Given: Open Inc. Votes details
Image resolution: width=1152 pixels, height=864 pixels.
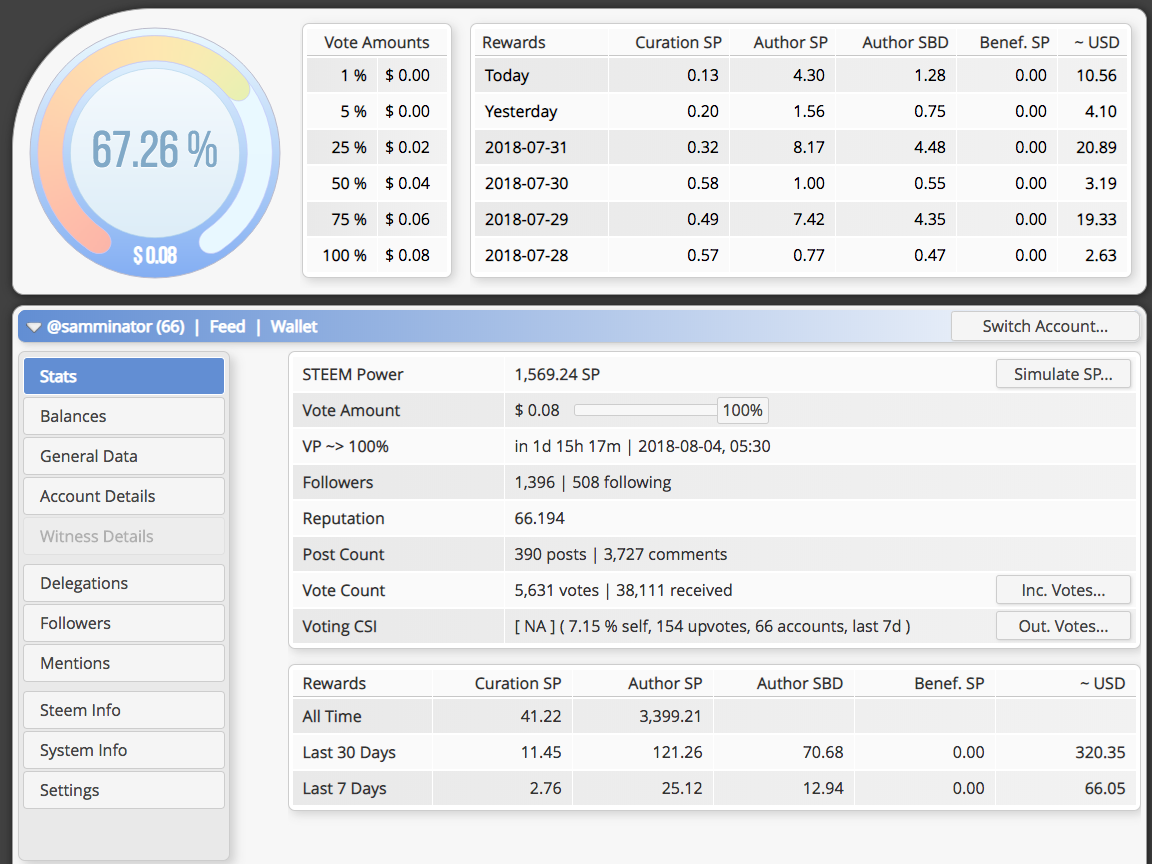Looking at the screenshot, I should point(1063,590).
